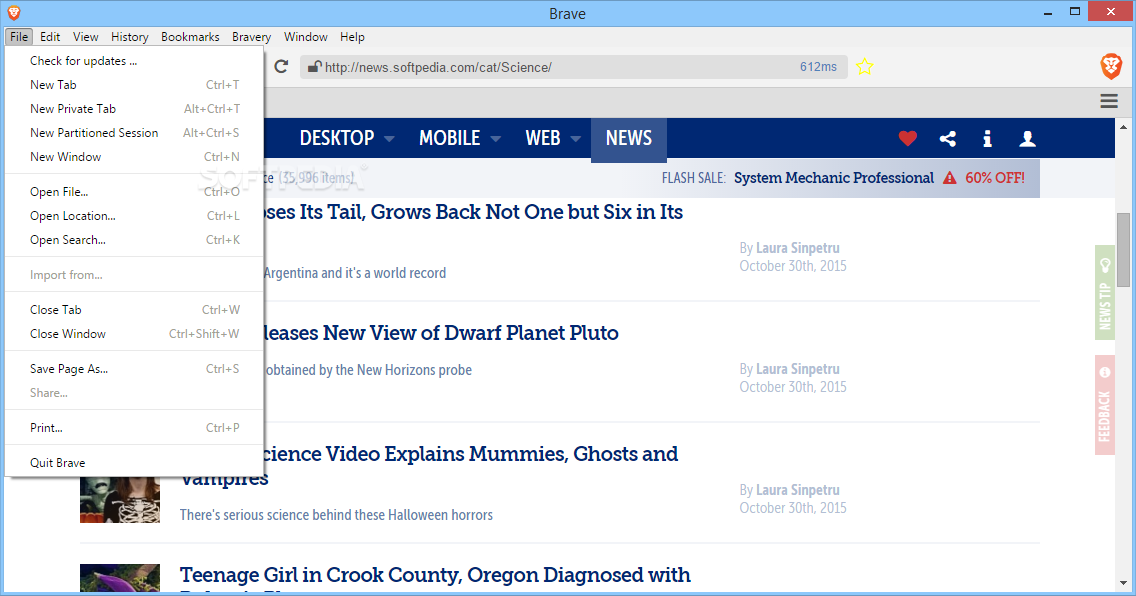
Task: Open the System Mechanic Professional sale link
Action: pos(834,178)
